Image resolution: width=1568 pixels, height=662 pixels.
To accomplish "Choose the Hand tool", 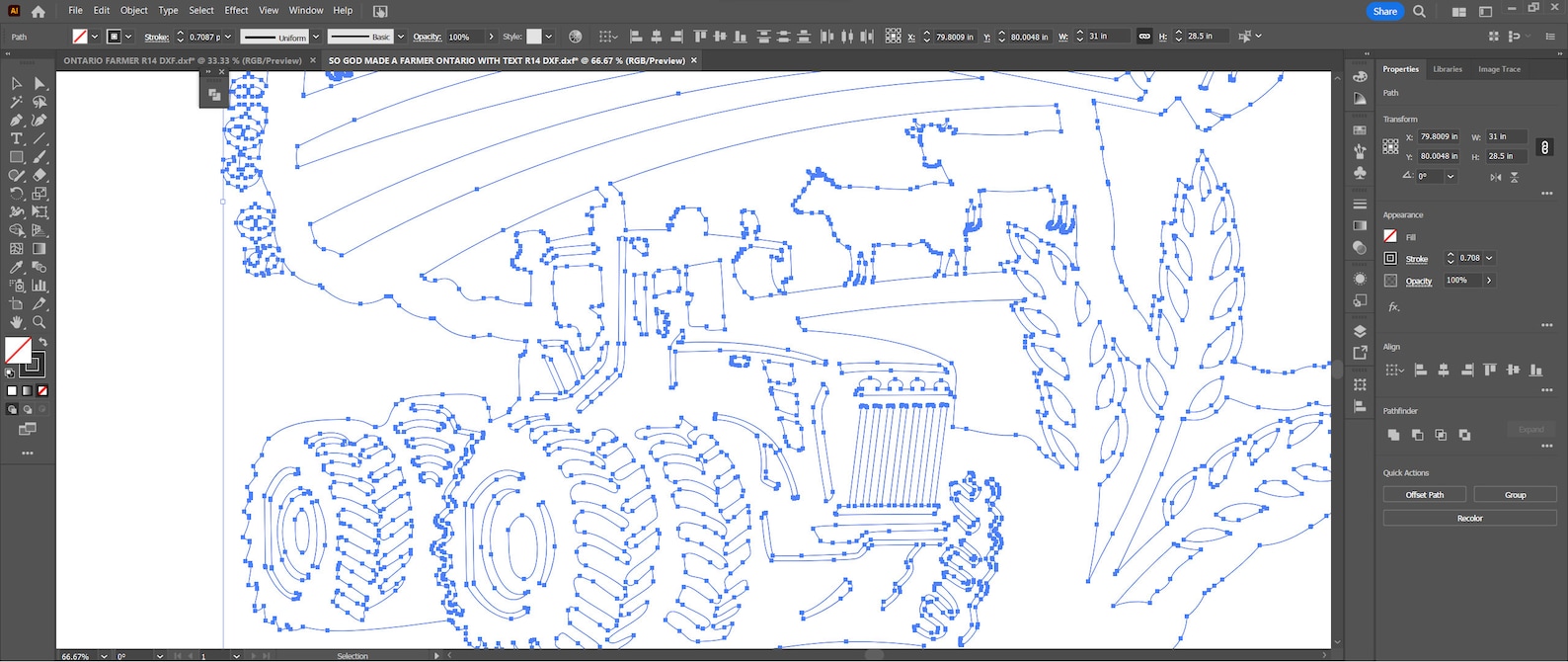I will (17, 322).
